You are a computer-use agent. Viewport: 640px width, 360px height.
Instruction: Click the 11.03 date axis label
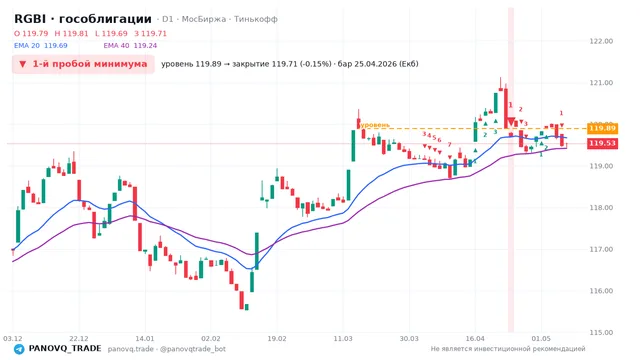(x=343, y=339)
